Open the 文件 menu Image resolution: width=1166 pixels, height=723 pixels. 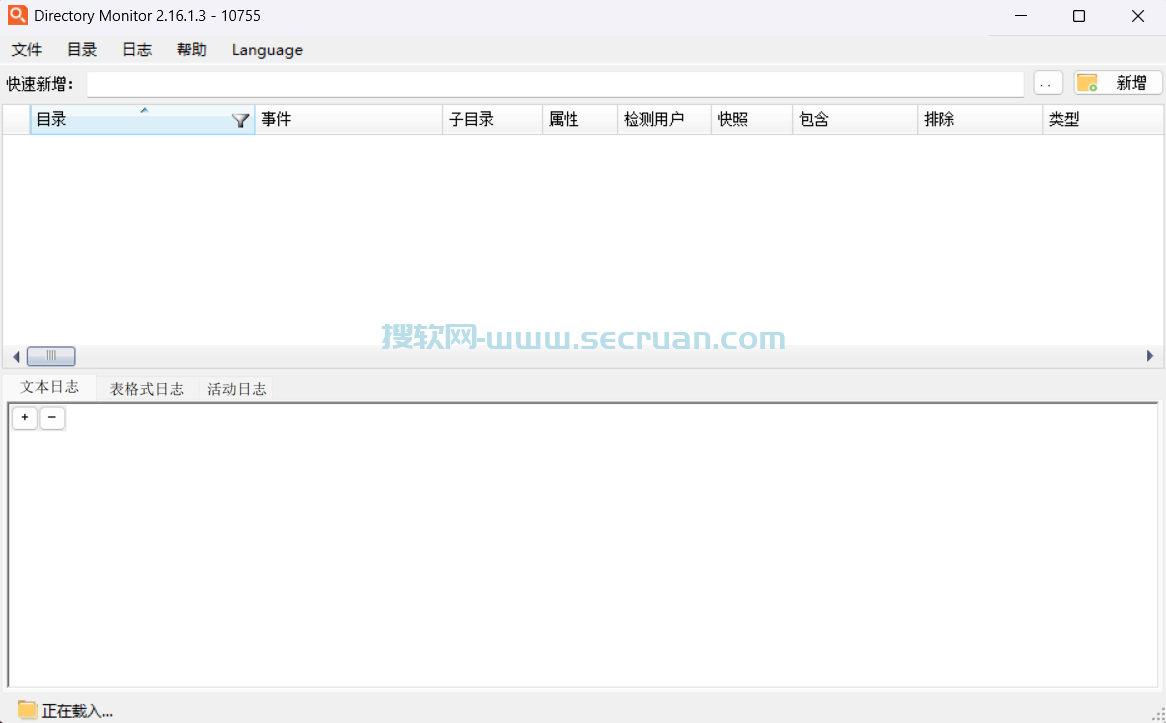27,50
